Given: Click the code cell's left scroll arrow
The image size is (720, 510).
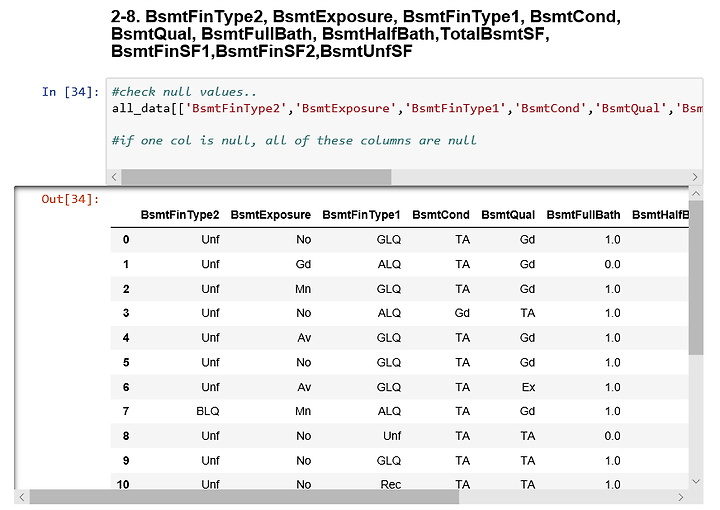Looking at the screenshot, I should point(114,177).
